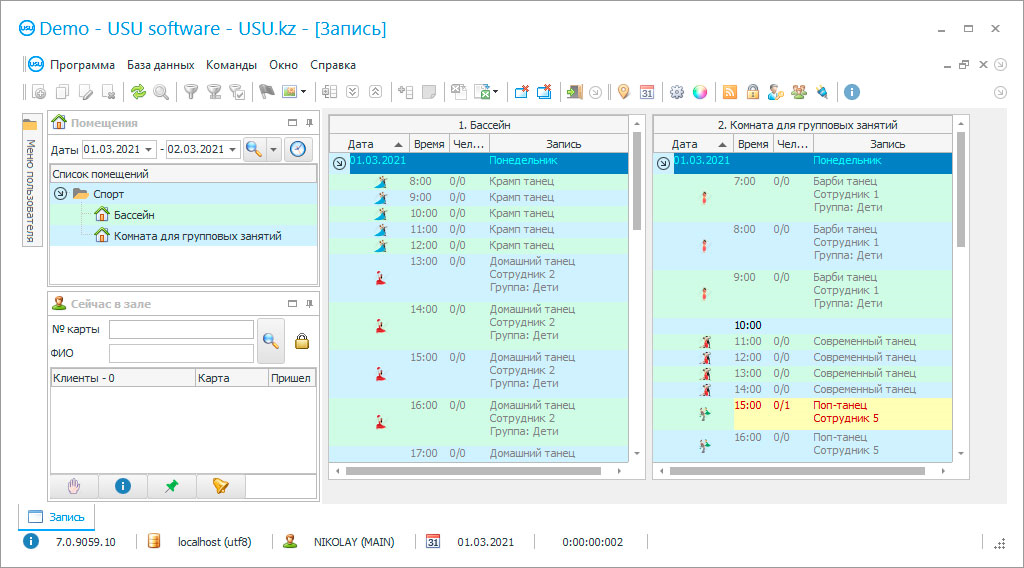The width and height of the screenshot is (1024, 568).
Task: Click the gray flag toolbar icon
Action: (x=266, y=93)
